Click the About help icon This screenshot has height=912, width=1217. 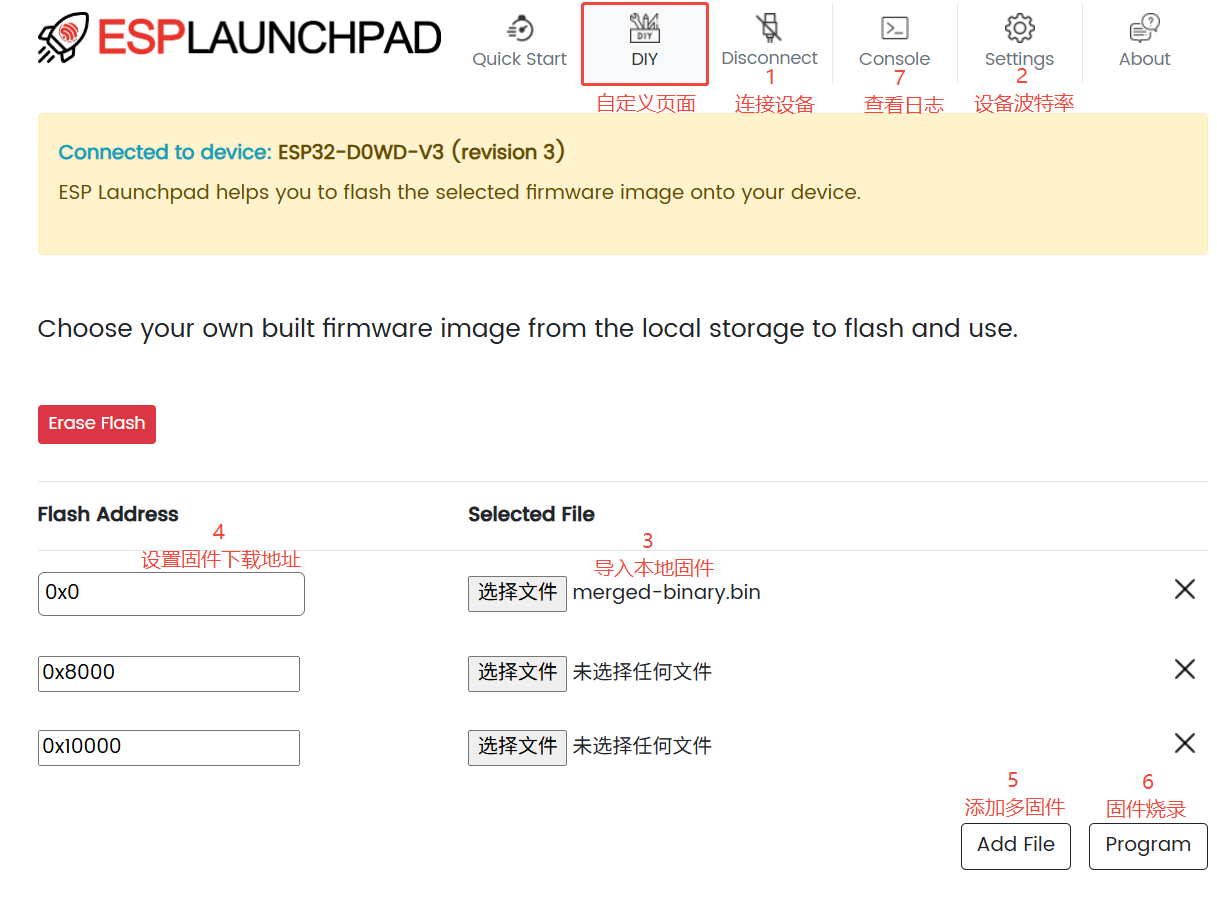click(1144, 28)
